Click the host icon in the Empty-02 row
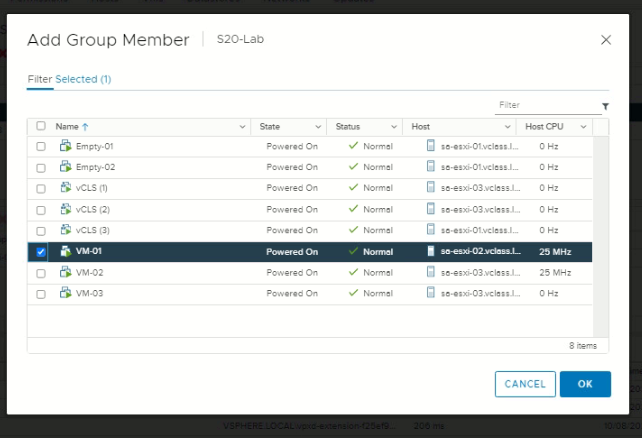Image resolution: width=642 pixels, height=438 pixels. (x=430, y=167)
